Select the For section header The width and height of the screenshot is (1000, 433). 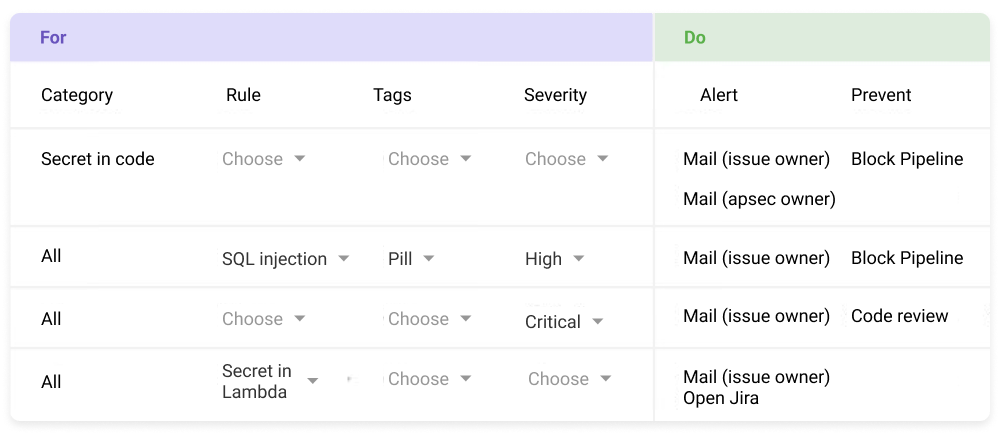332,37
